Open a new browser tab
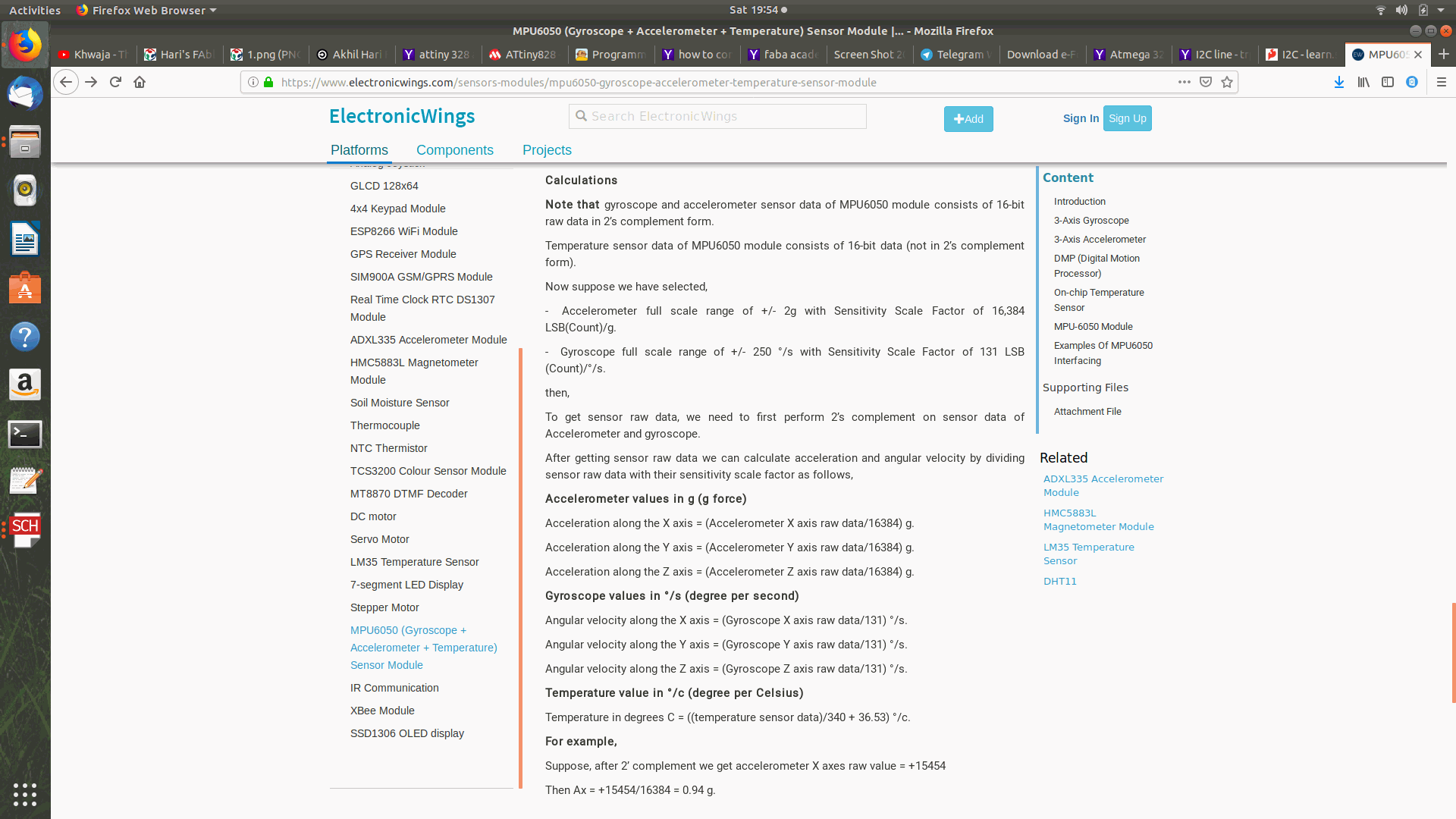 click(1444, 54)
